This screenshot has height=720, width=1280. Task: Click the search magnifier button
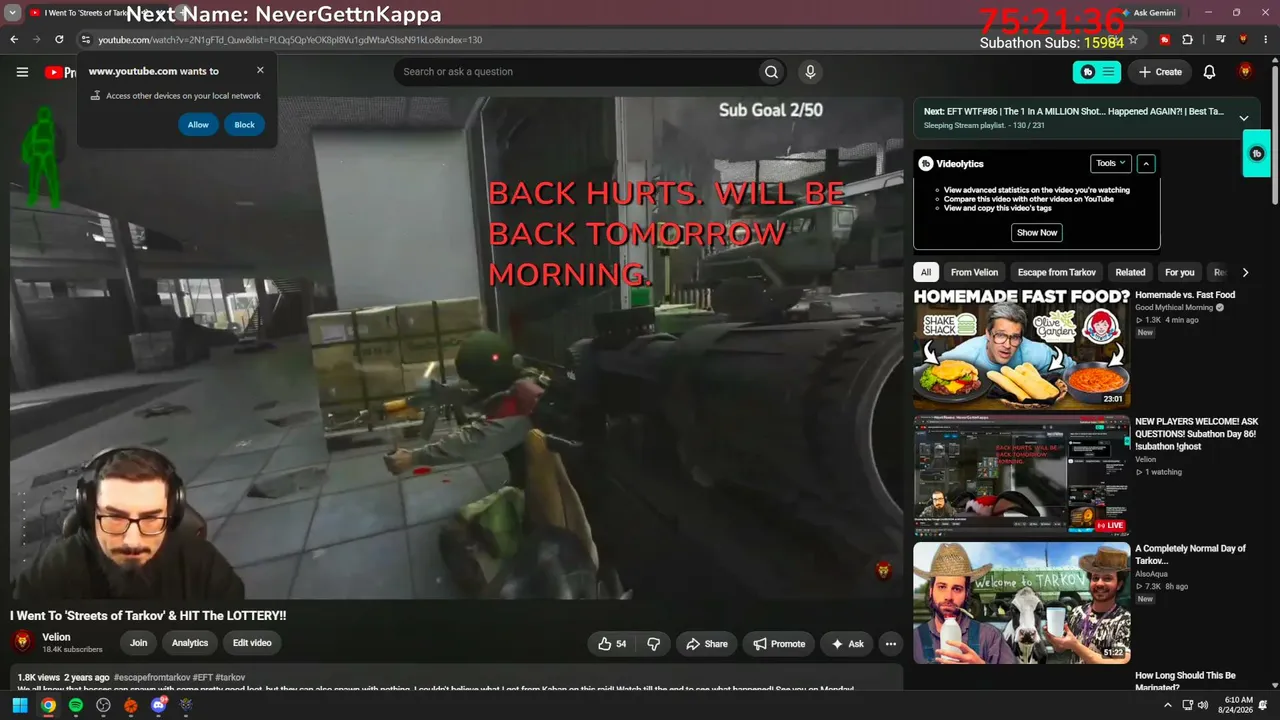click(x=771, y=72)
